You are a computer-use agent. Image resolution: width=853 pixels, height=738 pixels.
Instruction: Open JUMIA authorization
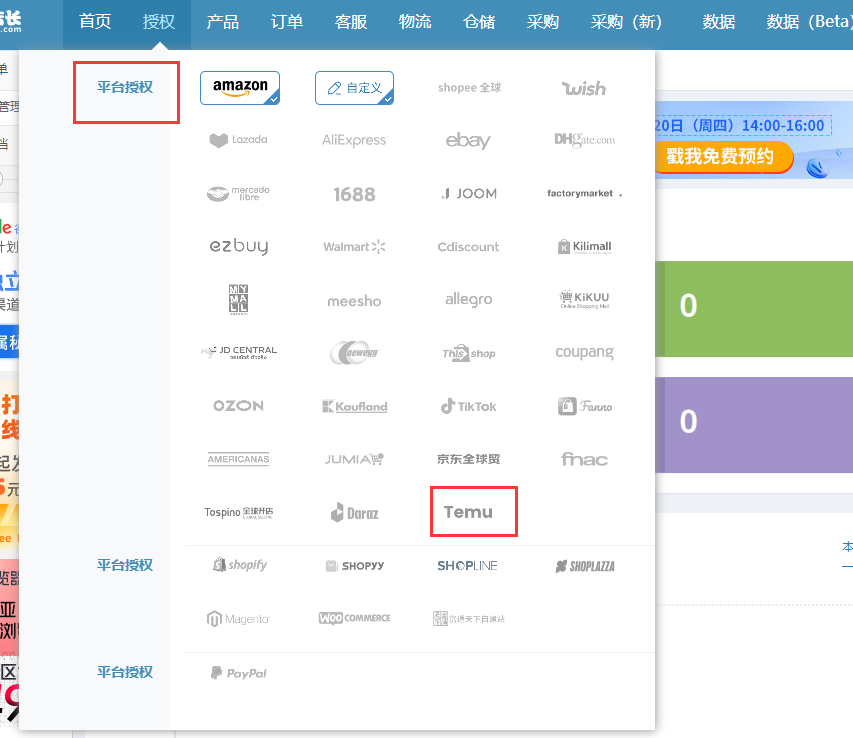pyautogui.click(x=354, y=459)
